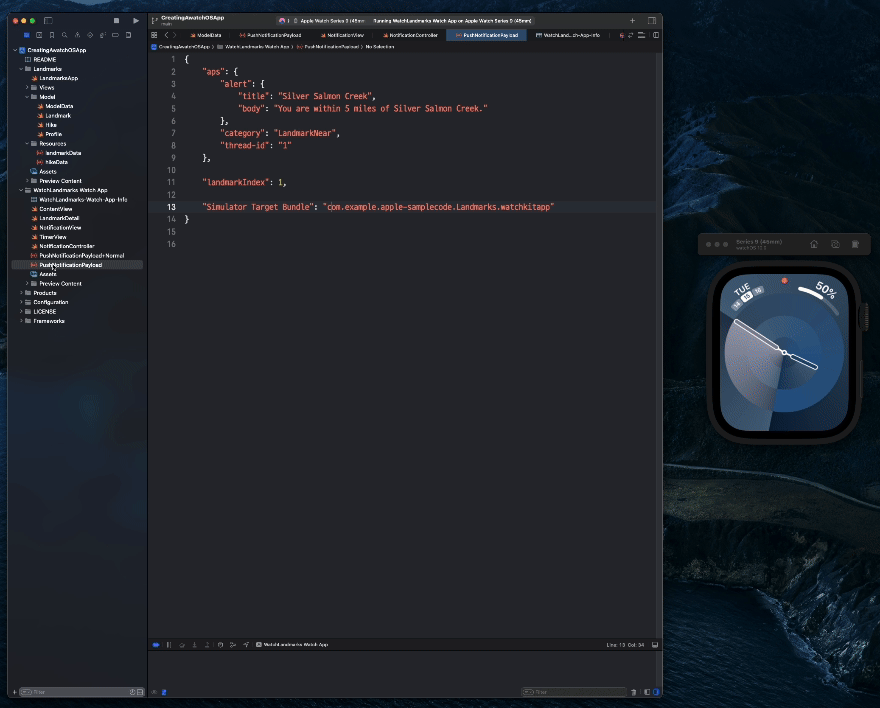Hide the debug area using bottom-right icon
880x708 pixels.
655,645
